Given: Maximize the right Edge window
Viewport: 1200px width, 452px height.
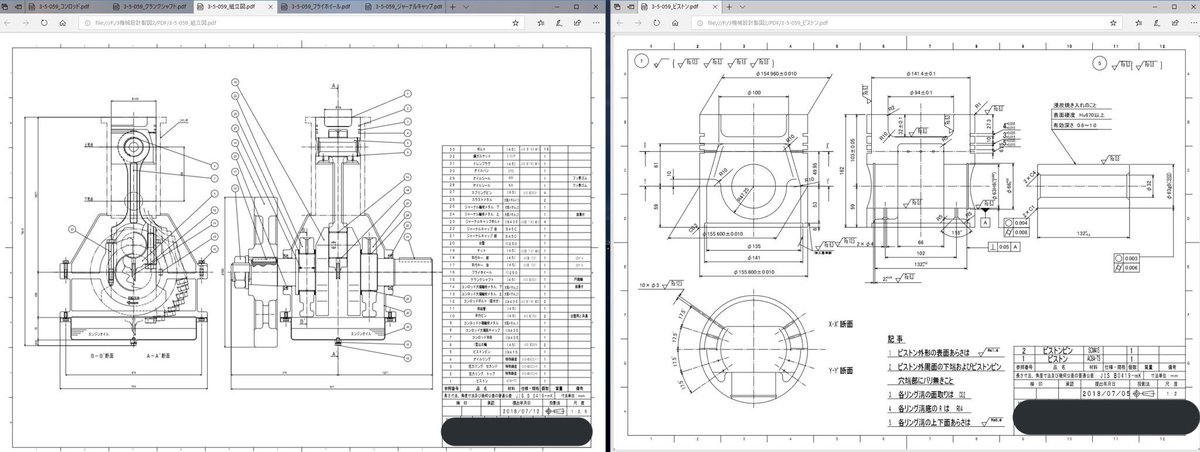Looking at the screenshot, I should coord(1174,7).
